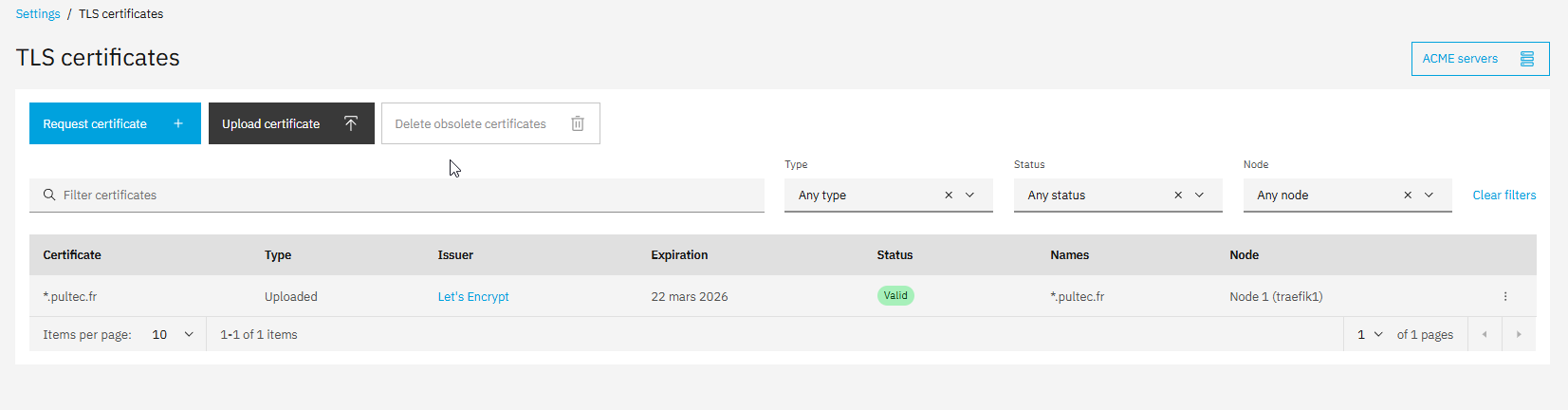
Task: Open the page number selector
Action: coord(1370,335)
